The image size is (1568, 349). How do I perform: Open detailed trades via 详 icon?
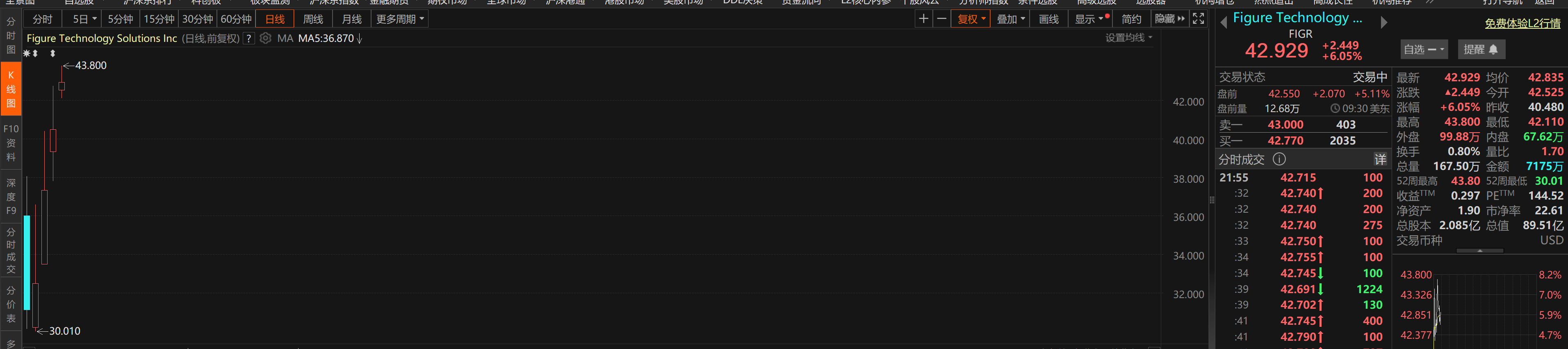click(1380, 160)
